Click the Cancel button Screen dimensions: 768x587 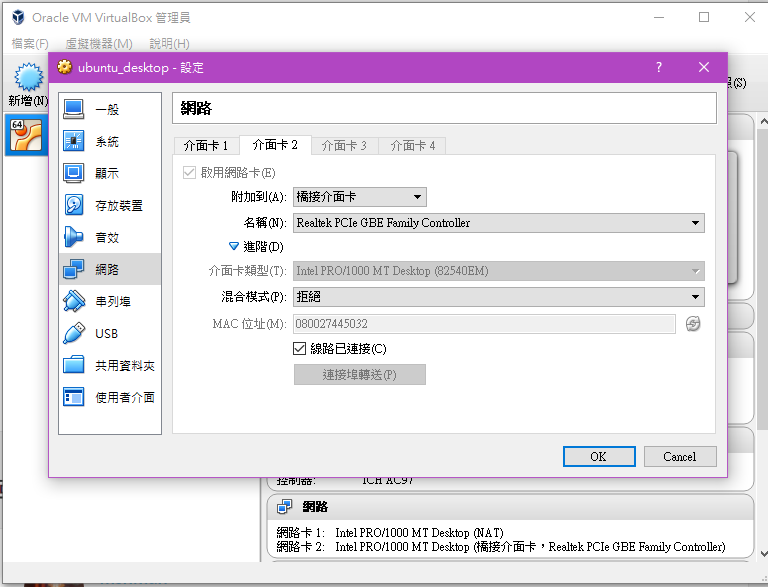click(680, 456)
